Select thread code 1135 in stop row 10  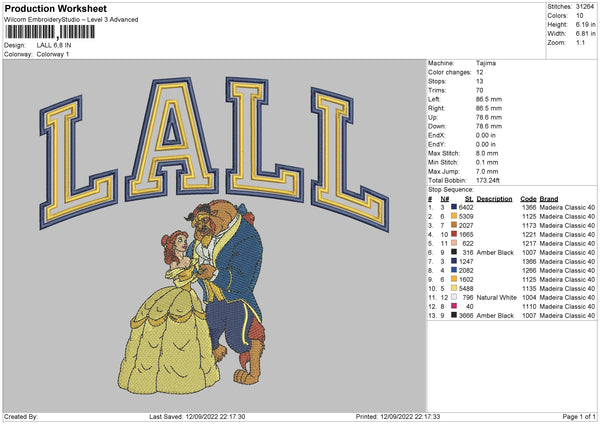pyautogui.click(x=529, y=288)
